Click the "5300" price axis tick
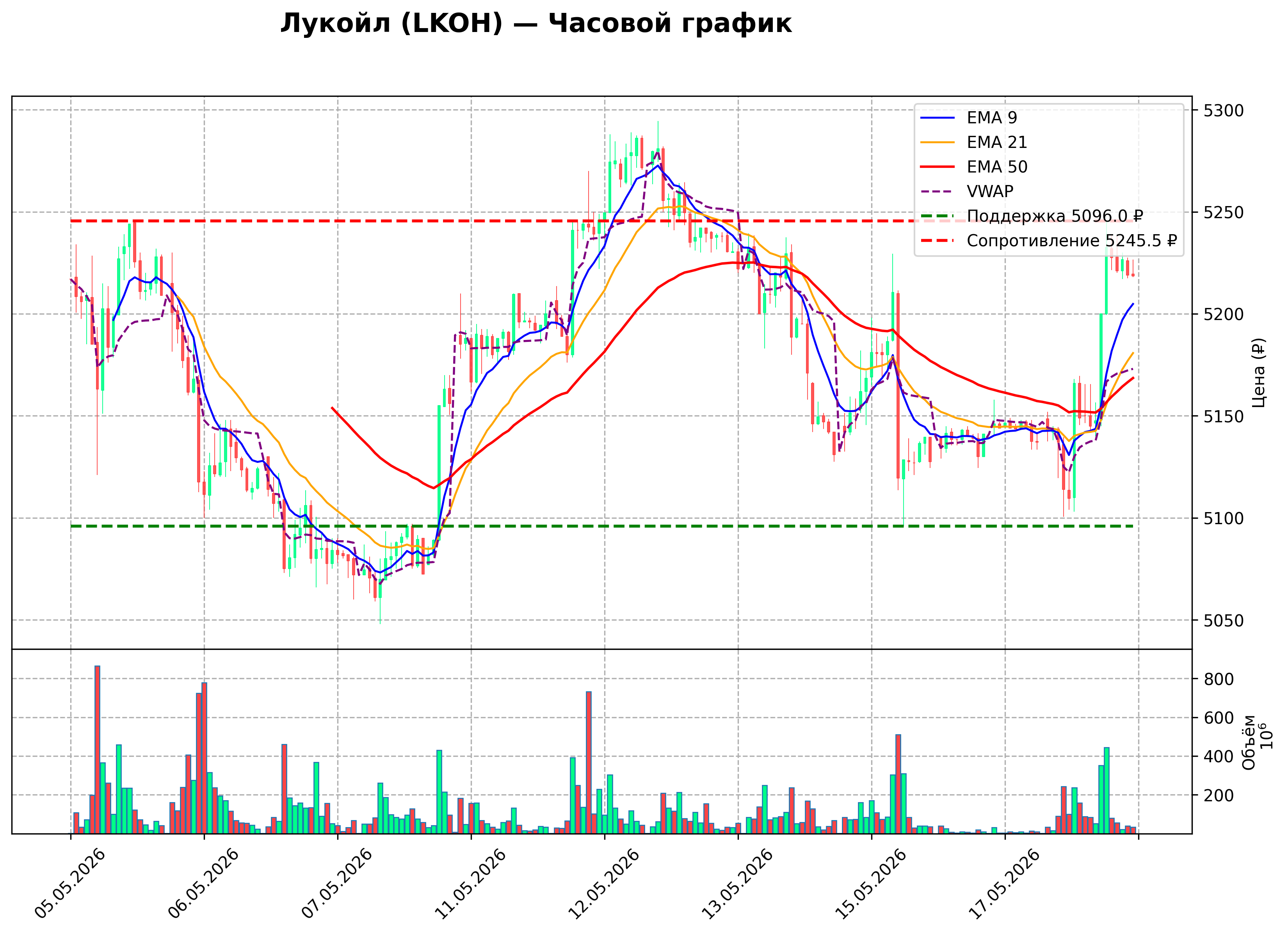1288x934 pixels. coord(1223,111)
